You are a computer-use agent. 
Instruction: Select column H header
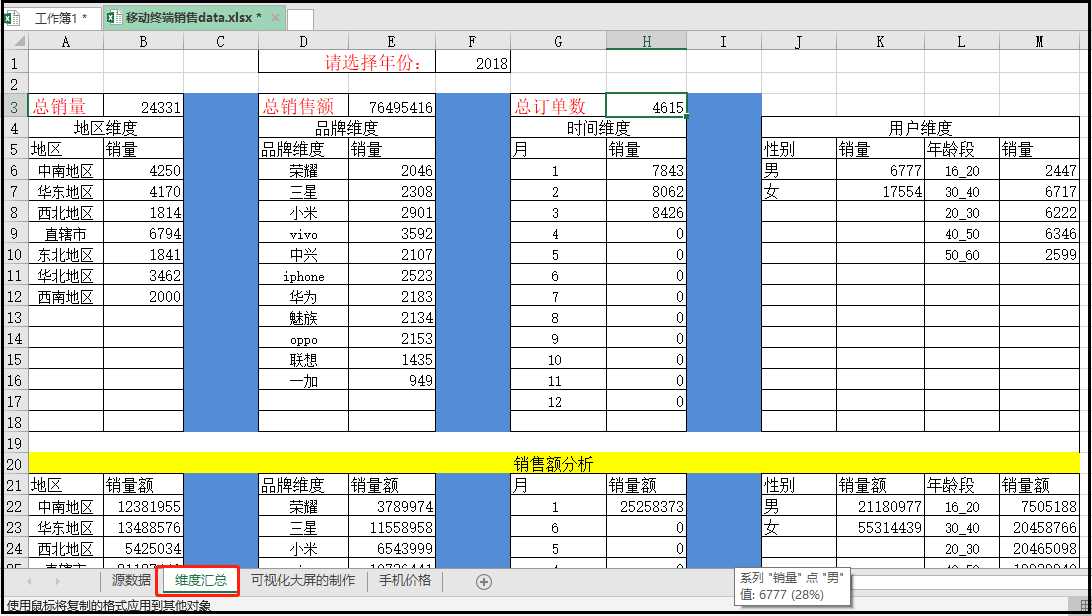(646, 41)
